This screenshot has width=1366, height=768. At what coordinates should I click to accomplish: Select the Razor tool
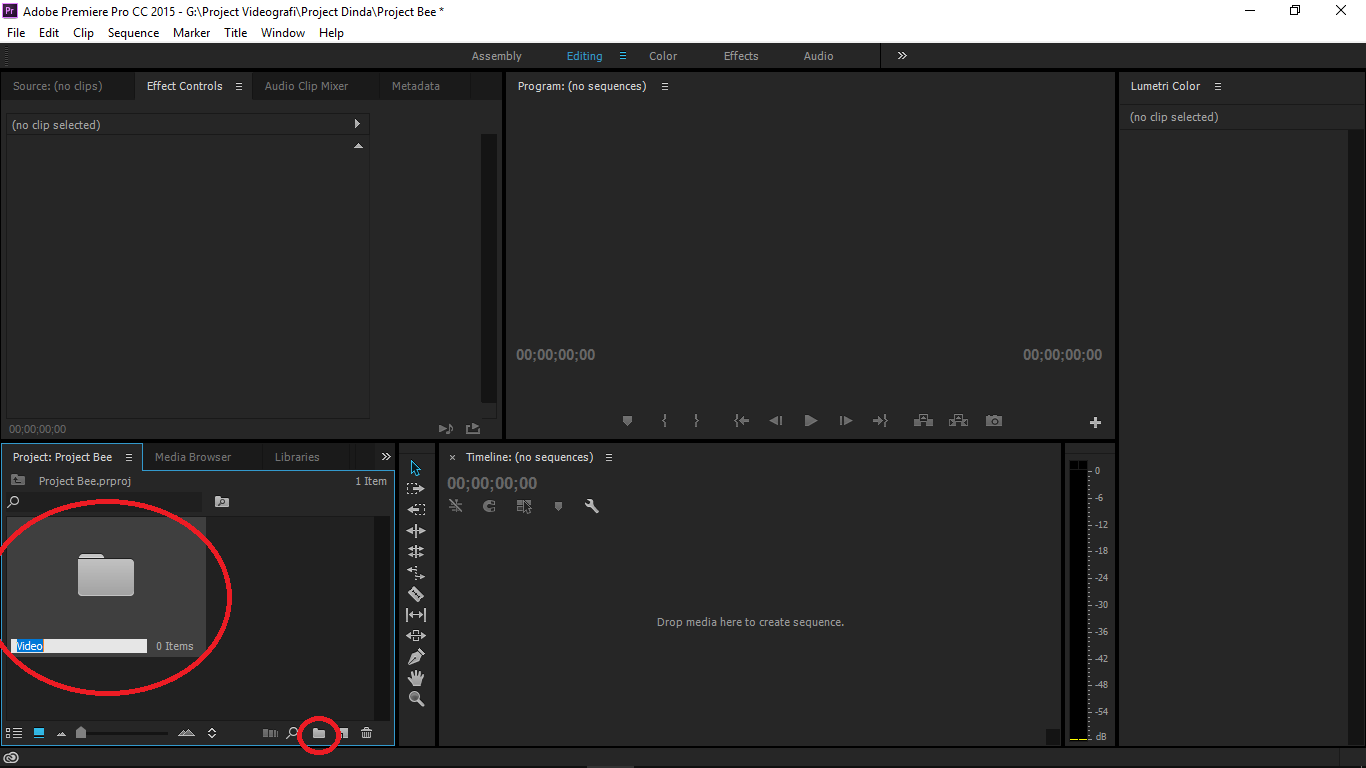click(416, 594)
